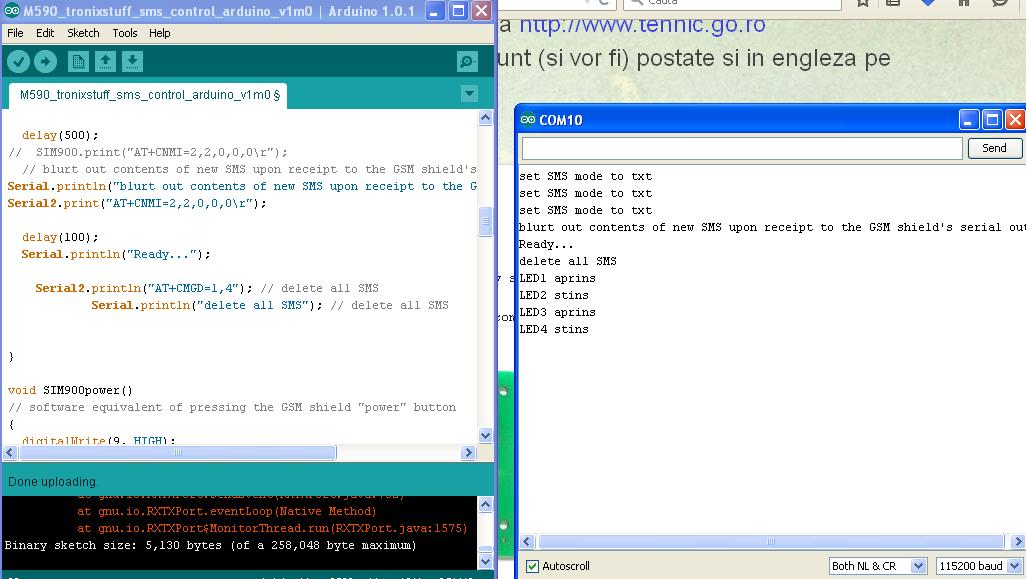Viewport: 1026px width, 579px height.
Task: Open the Sketch menu in Arduino
Action: click(83, 33)
